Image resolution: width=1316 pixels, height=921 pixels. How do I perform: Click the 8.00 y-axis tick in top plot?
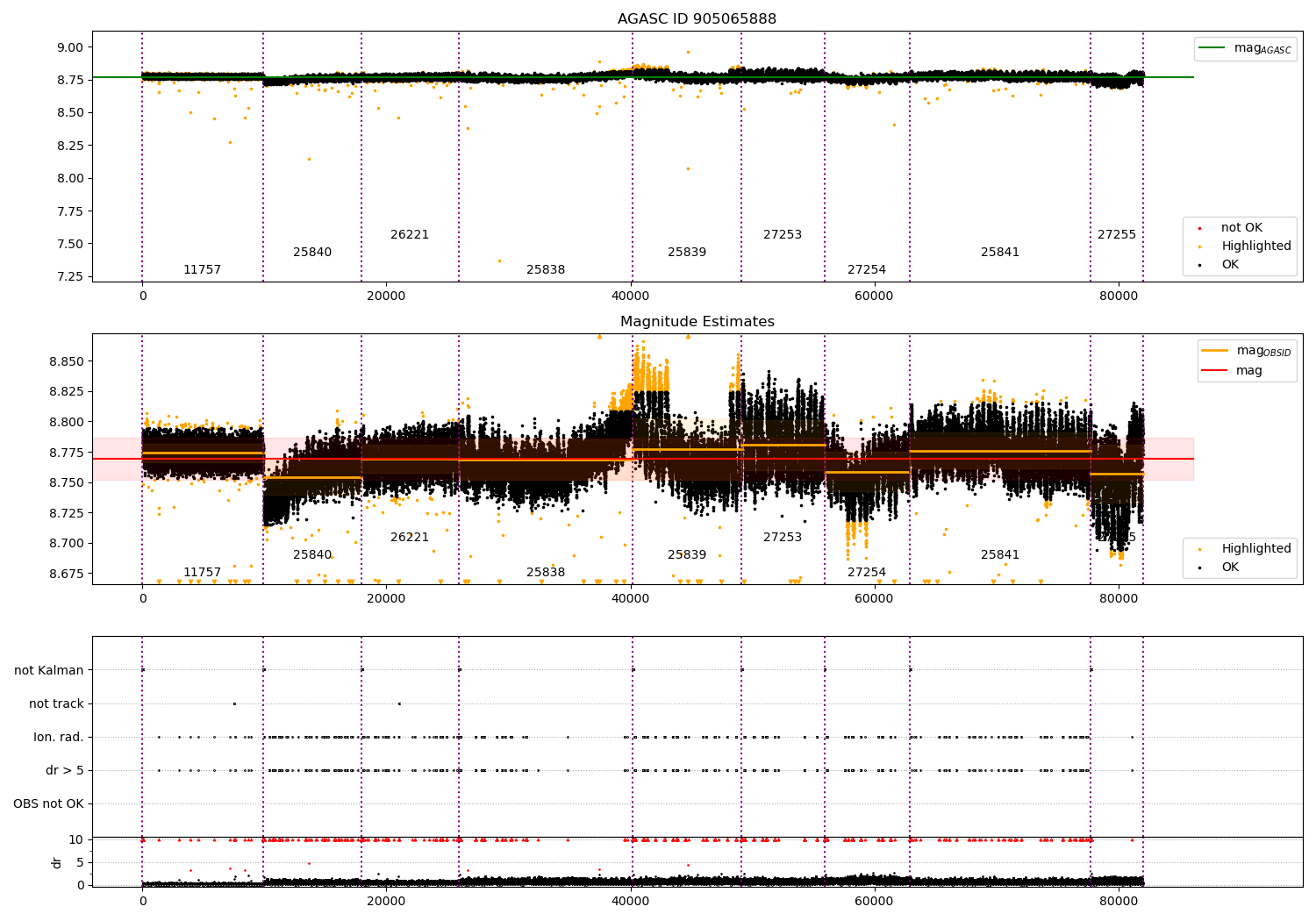click(x=69, y=179)
